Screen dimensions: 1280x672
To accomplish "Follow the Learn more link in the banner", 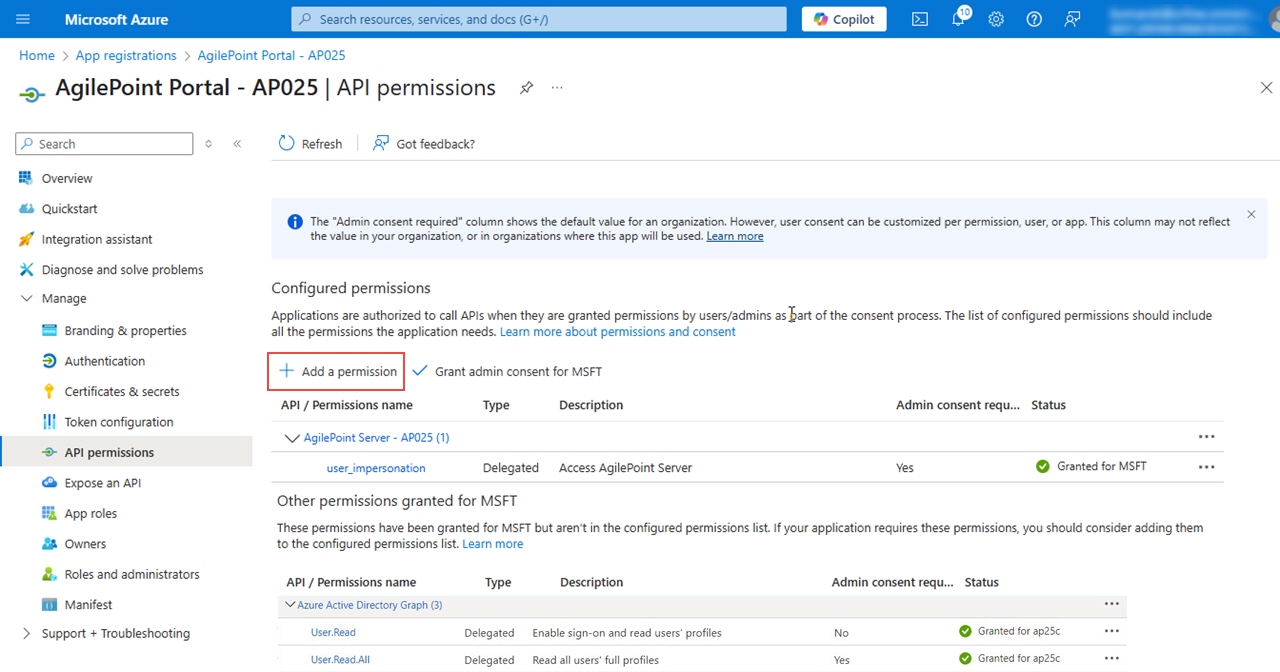I will coord(734,236).
